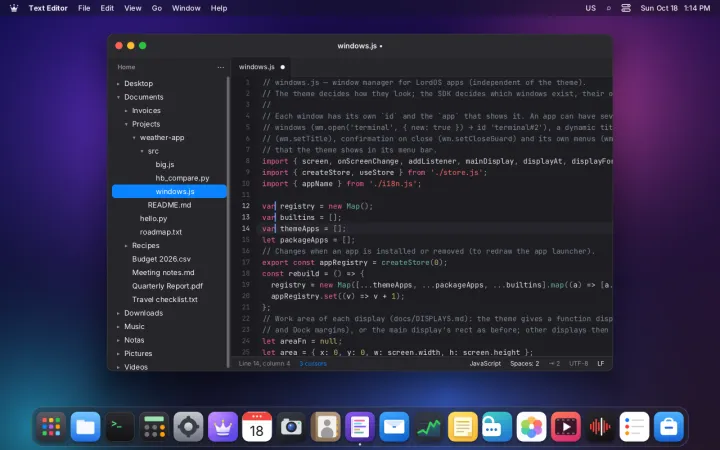720x450 pixels.
Task: Click the LF line ending indicator
Action: pos(601,363)
